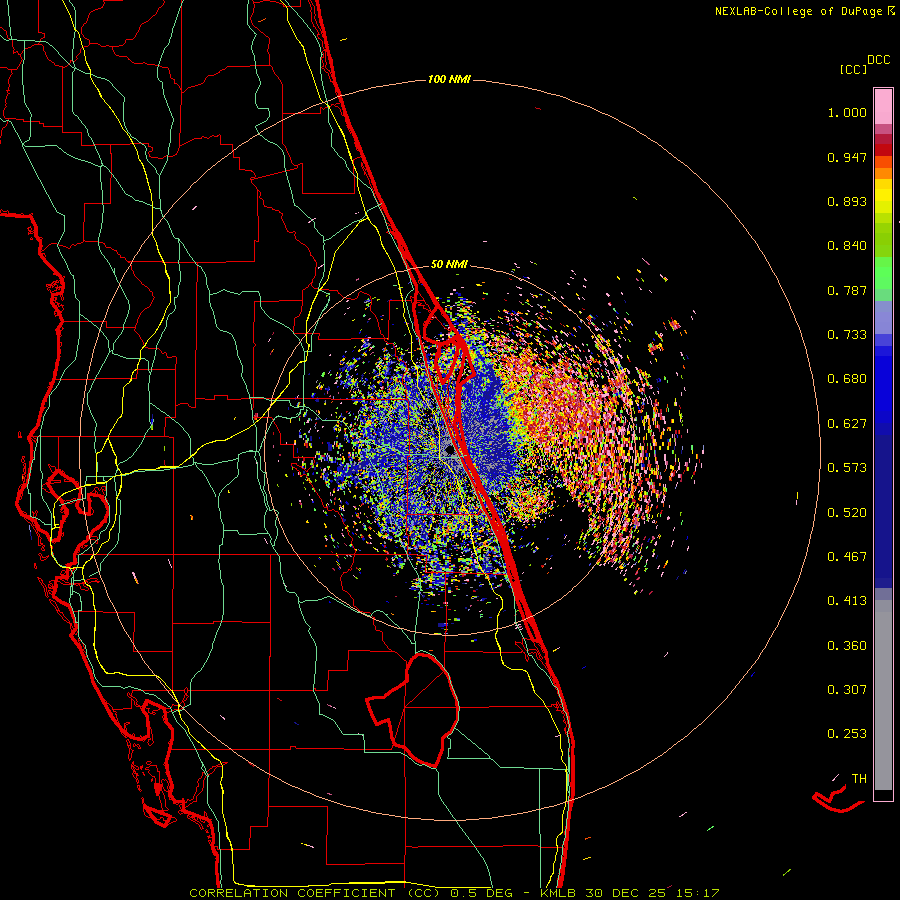Click the pink swatch at the top of the color bar
The image size is (900, 900).
point(883,106)
